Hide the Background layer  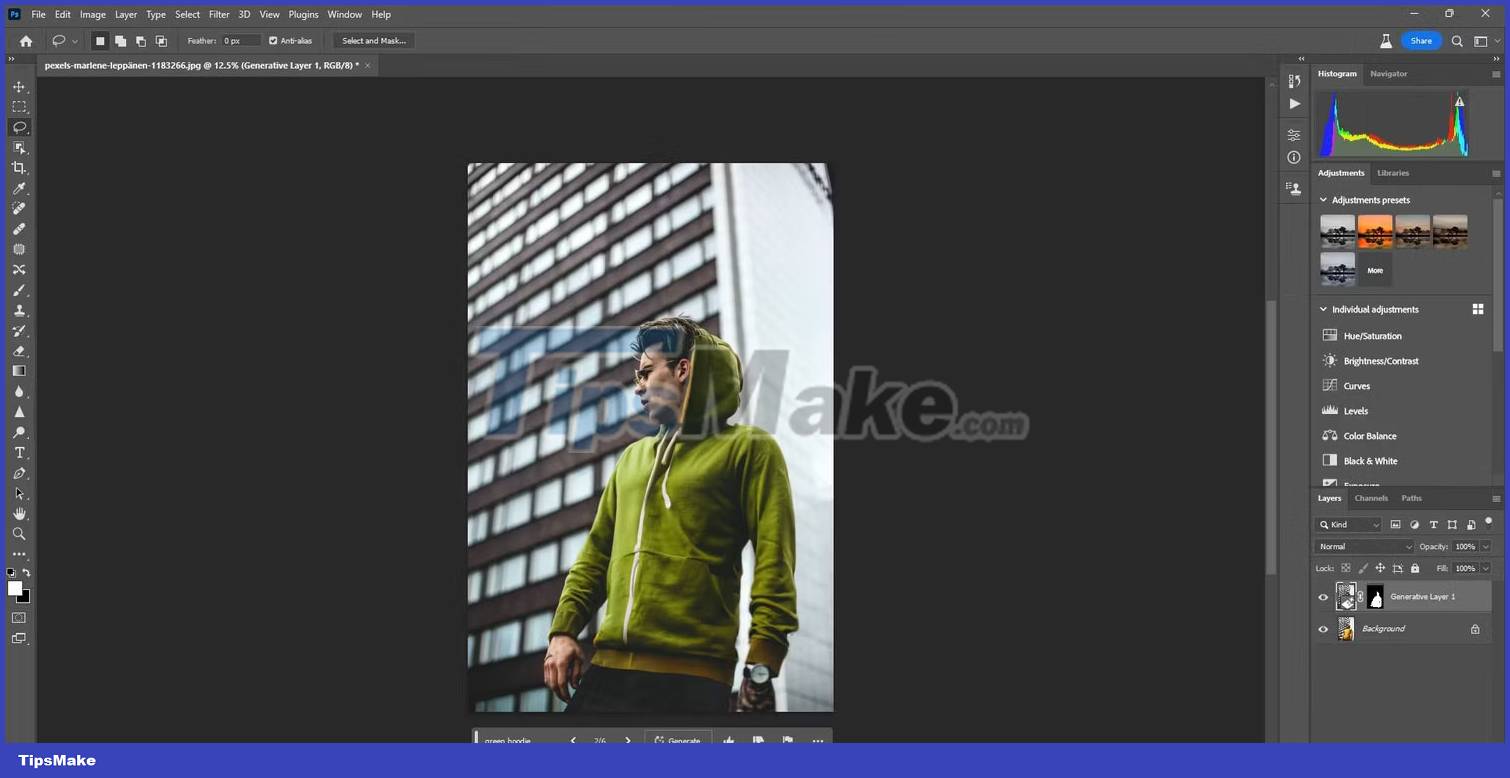pyautogui.click(x=1323, y=628)
